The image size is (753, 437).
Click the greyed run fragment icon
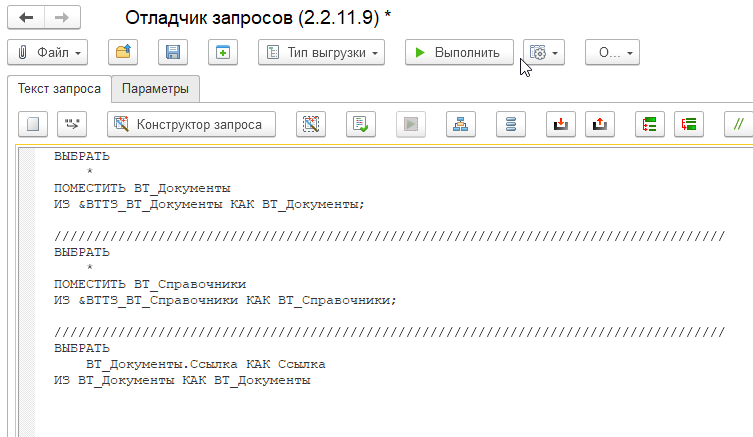coord(411,124)
